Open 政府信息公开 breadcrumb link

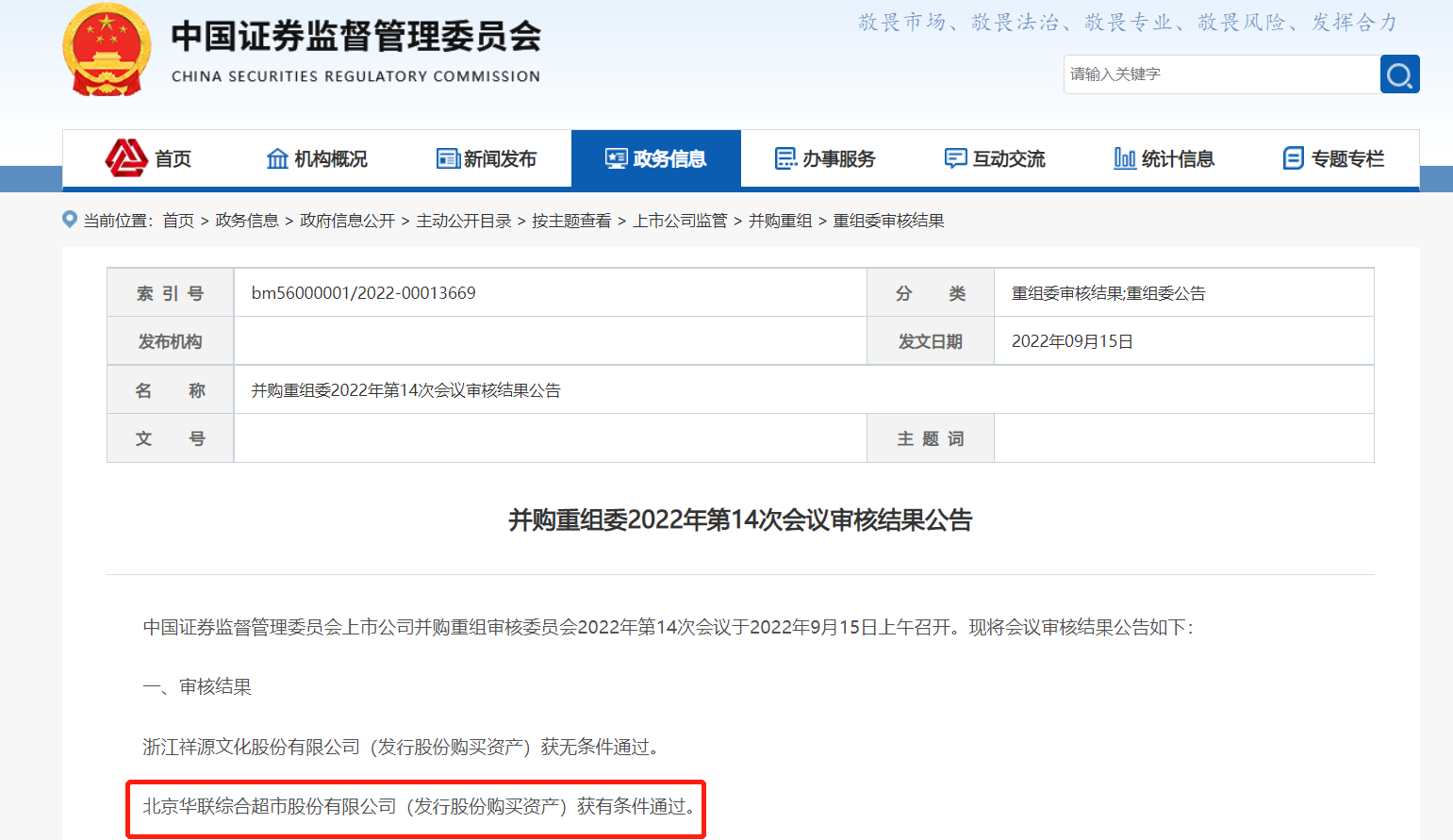pos(347,221)
